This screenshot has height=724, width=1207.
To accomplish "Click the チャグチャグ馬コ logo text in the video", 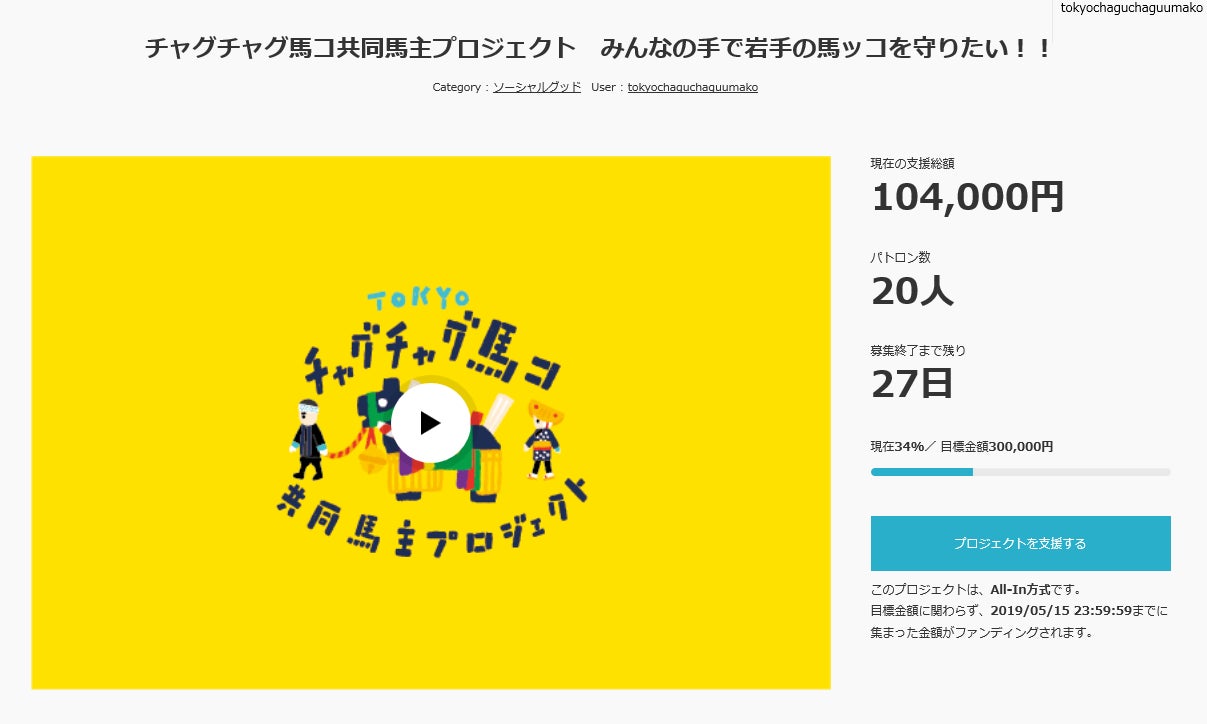I will pyautogui.click(x=430, y=350).
